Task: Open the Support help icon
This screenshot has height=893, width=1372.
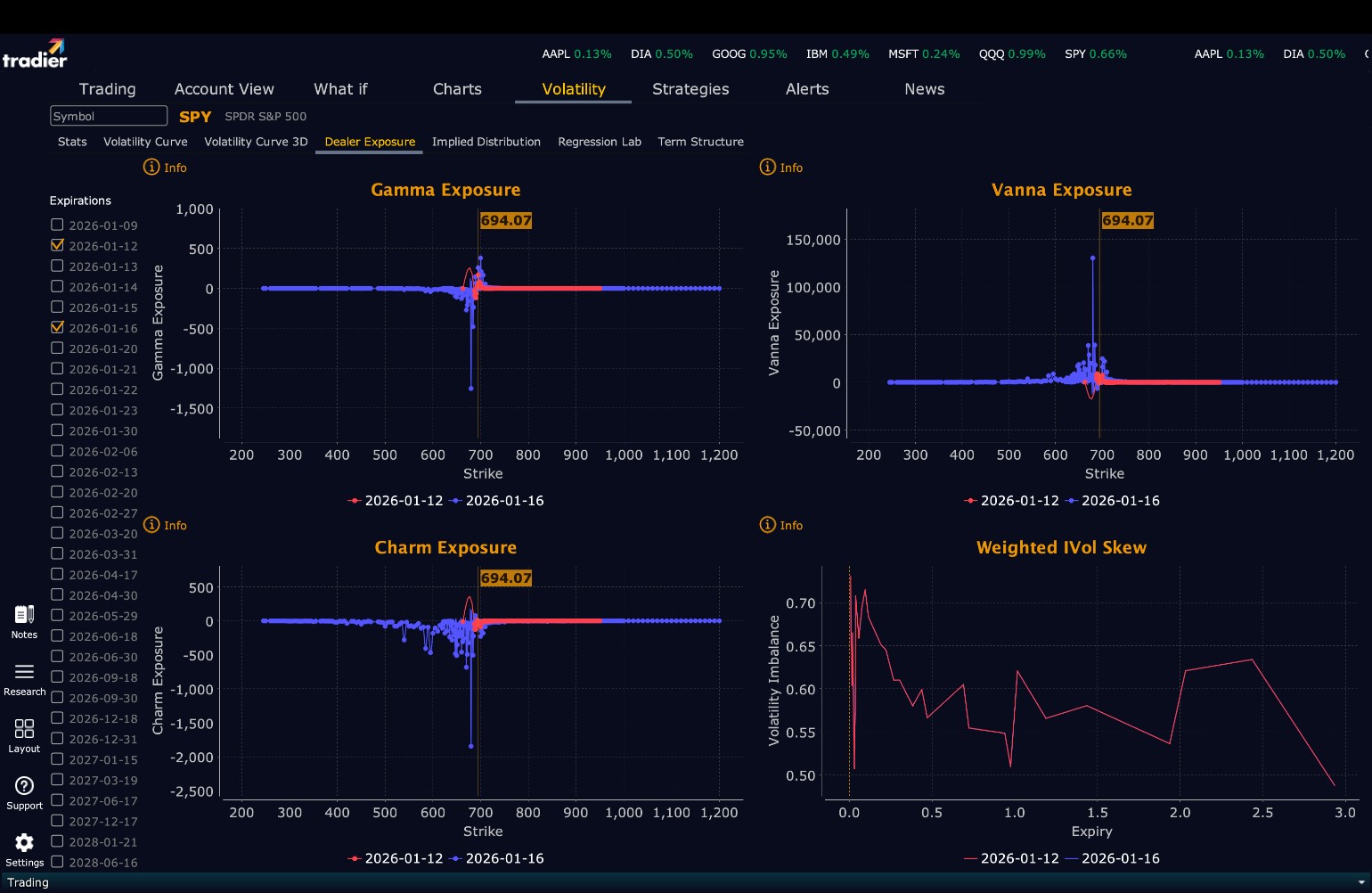Action: pos(24,786)
